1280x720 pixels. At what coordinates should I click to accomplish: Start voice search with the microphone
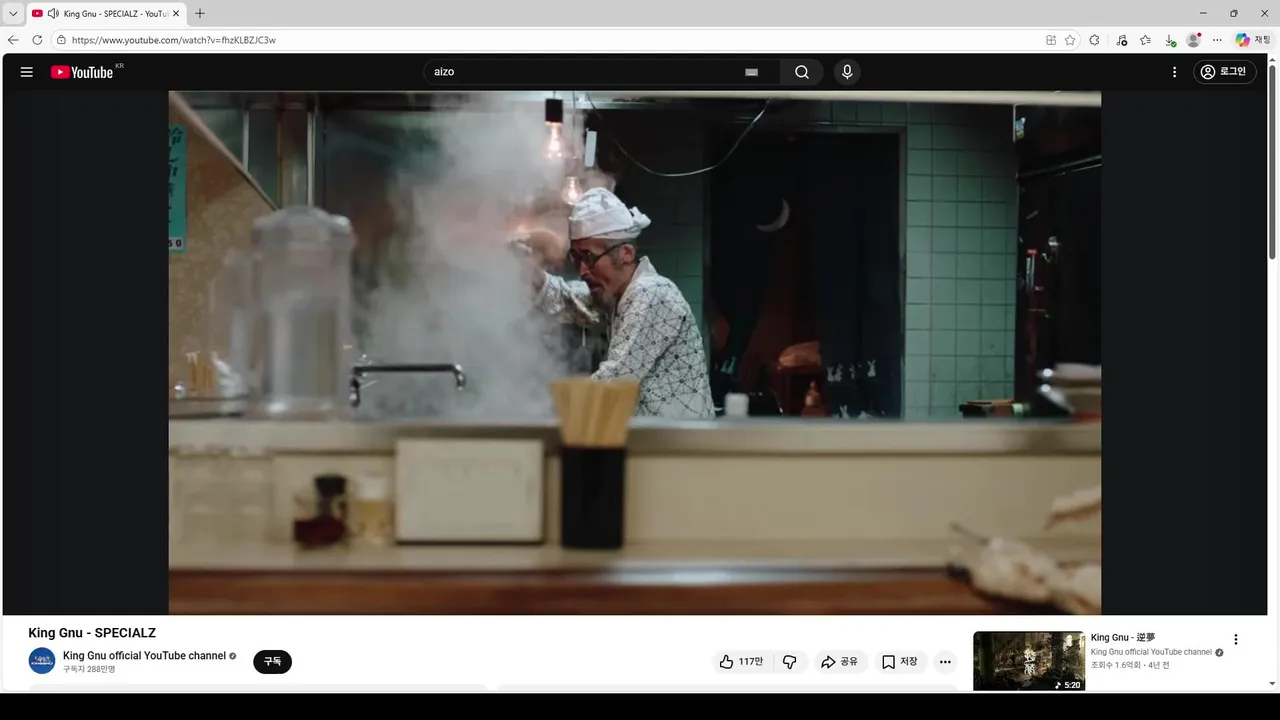point(847,72)
